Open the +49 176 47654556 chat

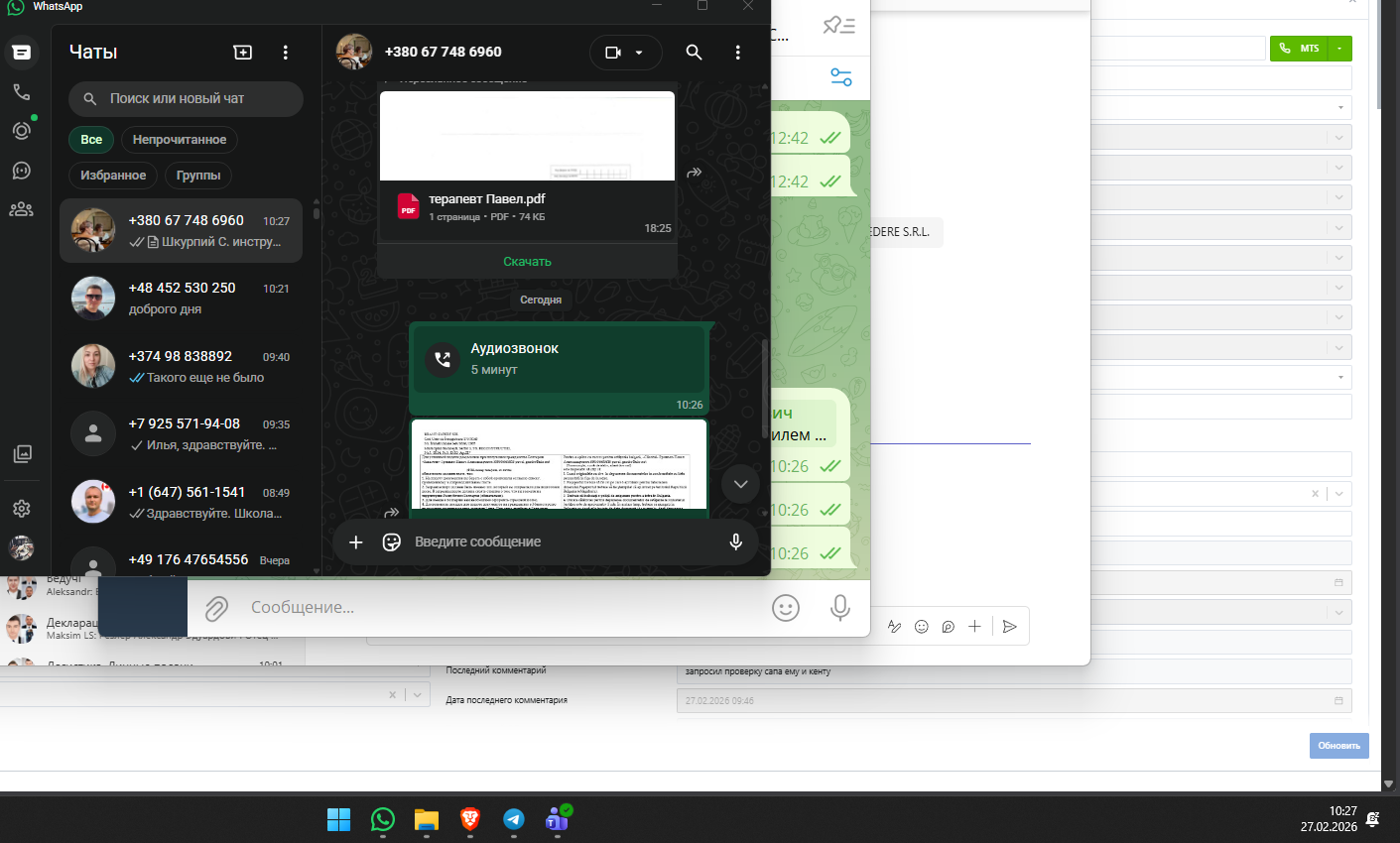pyautogui.click(x=182, y=558)
